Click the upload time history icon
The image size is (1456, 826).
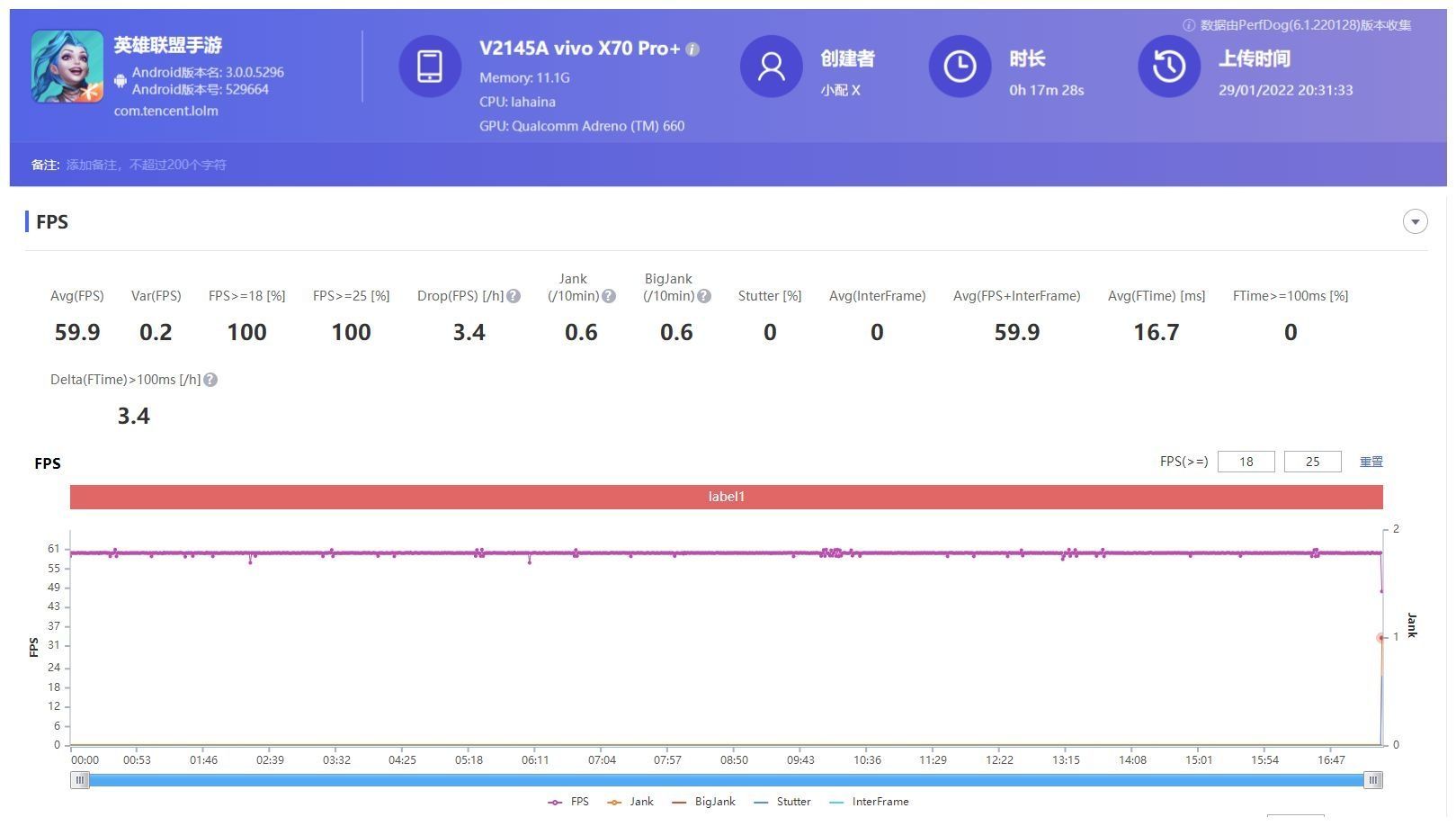click(1168, 67)
